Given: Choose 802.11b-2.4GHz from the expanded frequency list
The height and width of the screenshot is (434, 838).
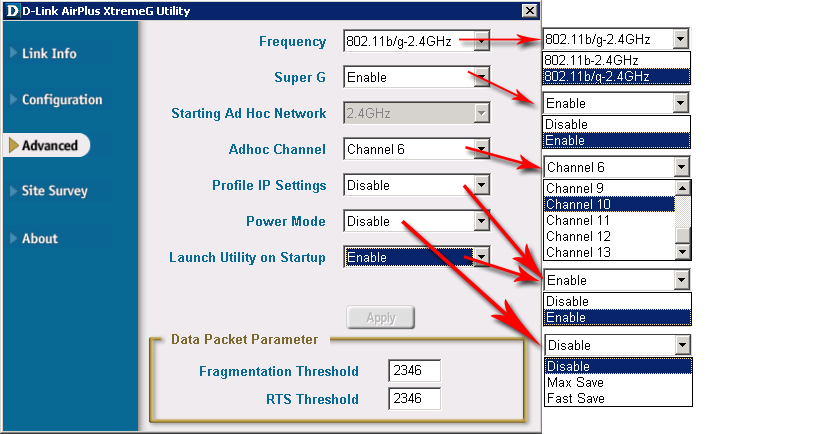Looking at the screenshot, I should tap(616, 60).
